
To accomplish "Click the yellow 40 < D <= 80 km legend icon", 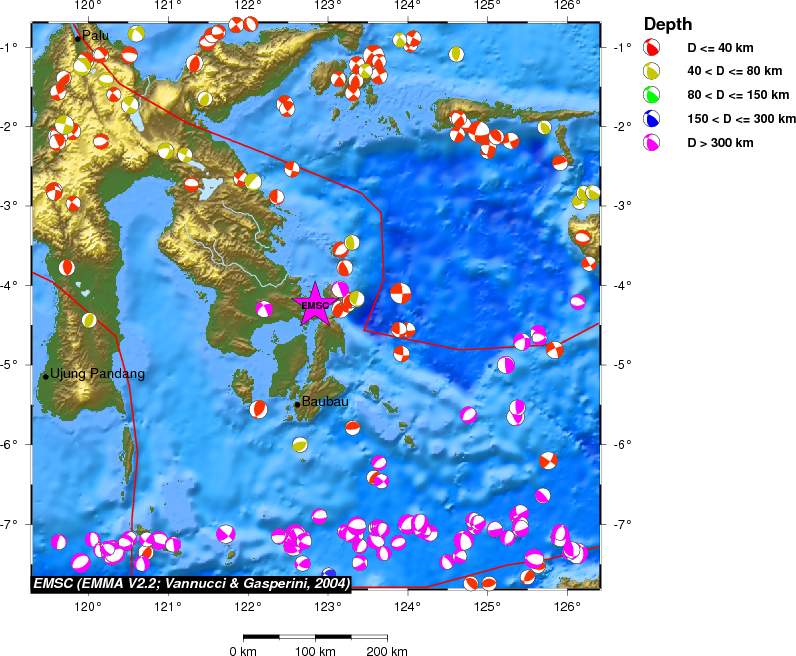I will coord(652,71).
